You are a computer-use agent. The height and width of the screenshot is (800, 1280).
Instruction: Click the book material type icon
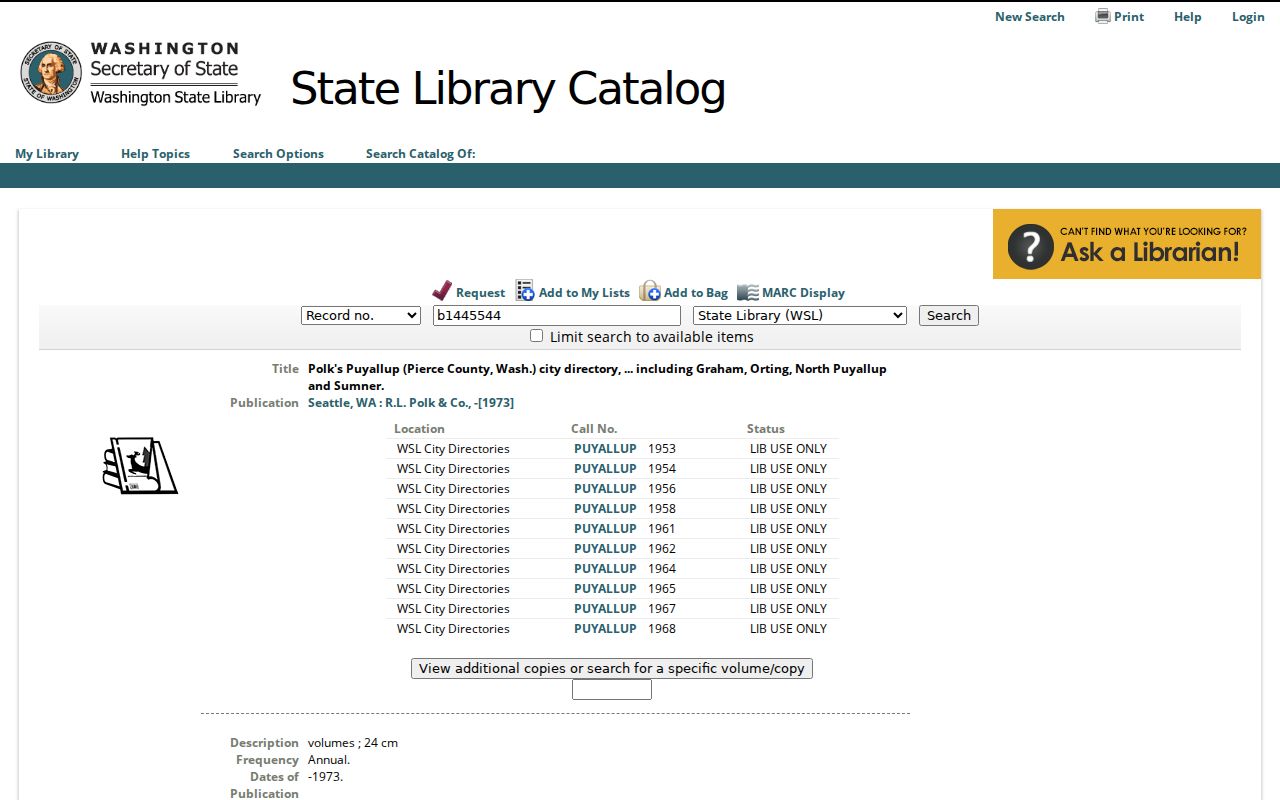pyautogui.click(x=140, y=465)
